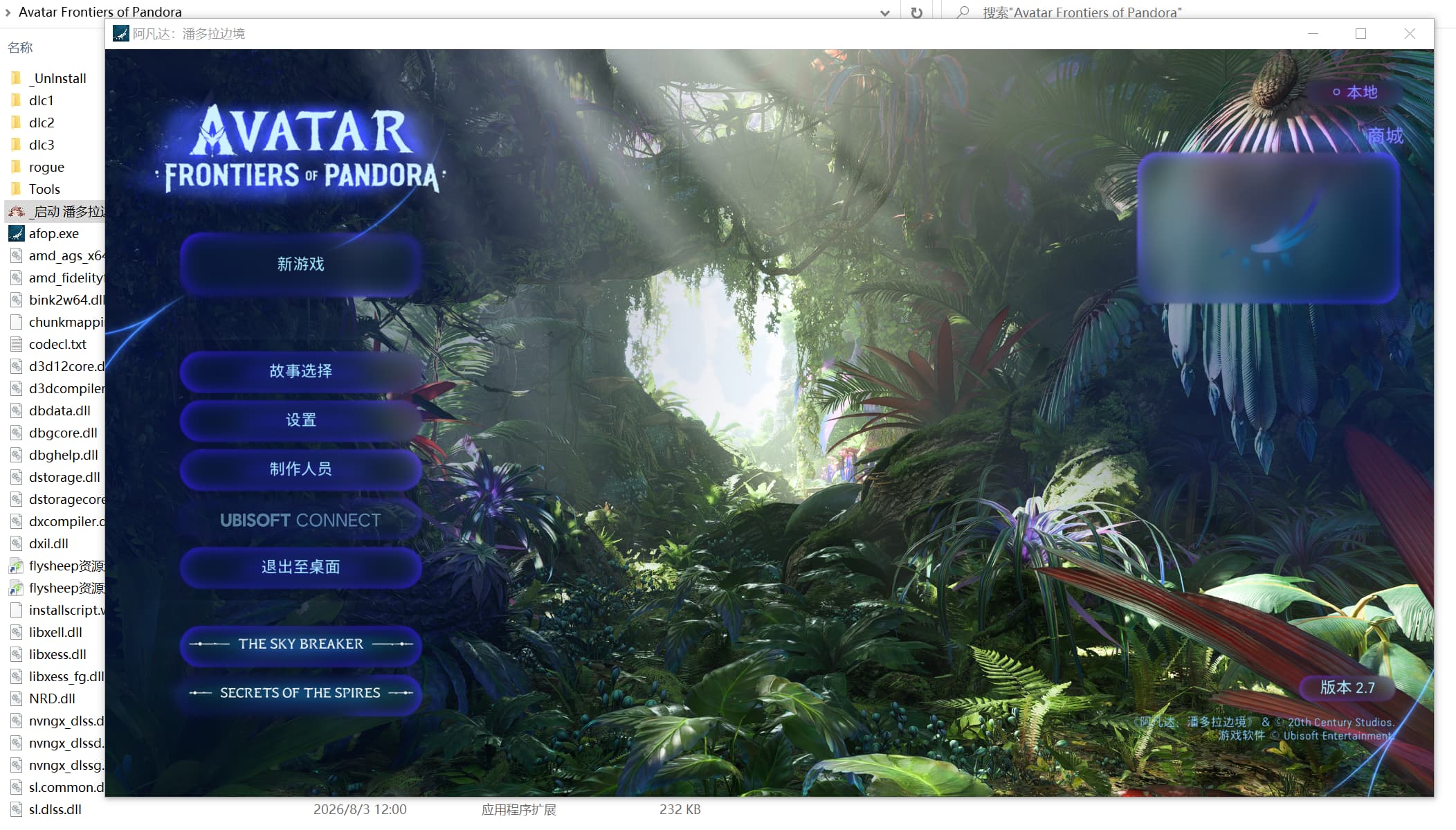View 制作人员 credits
The height and width of the screenshot is (830, 1456).
(300, 469)
